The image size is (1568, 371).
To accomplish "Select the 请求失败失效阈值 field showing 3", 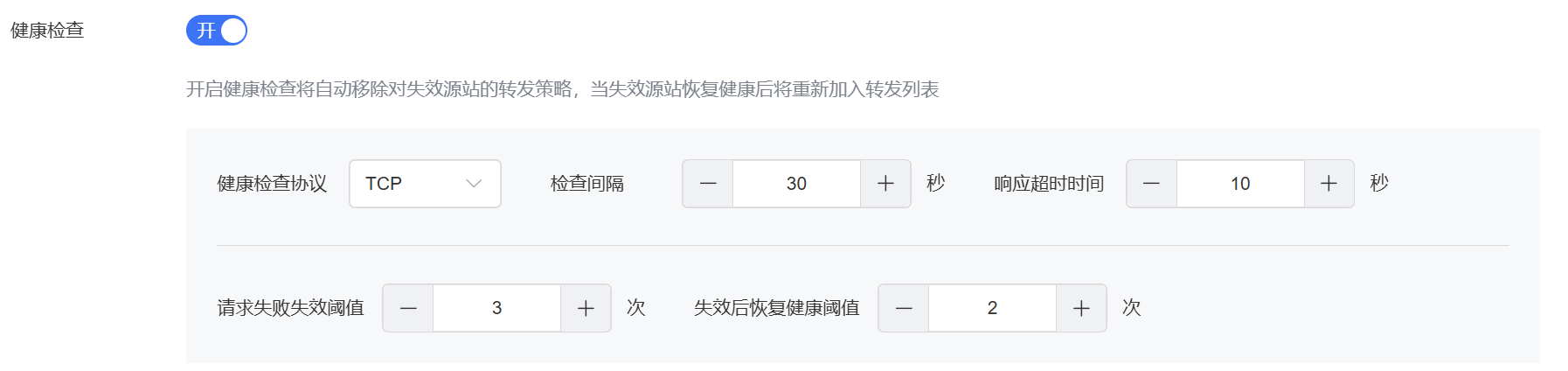I will pyautogui.click(x=496, y=308).
